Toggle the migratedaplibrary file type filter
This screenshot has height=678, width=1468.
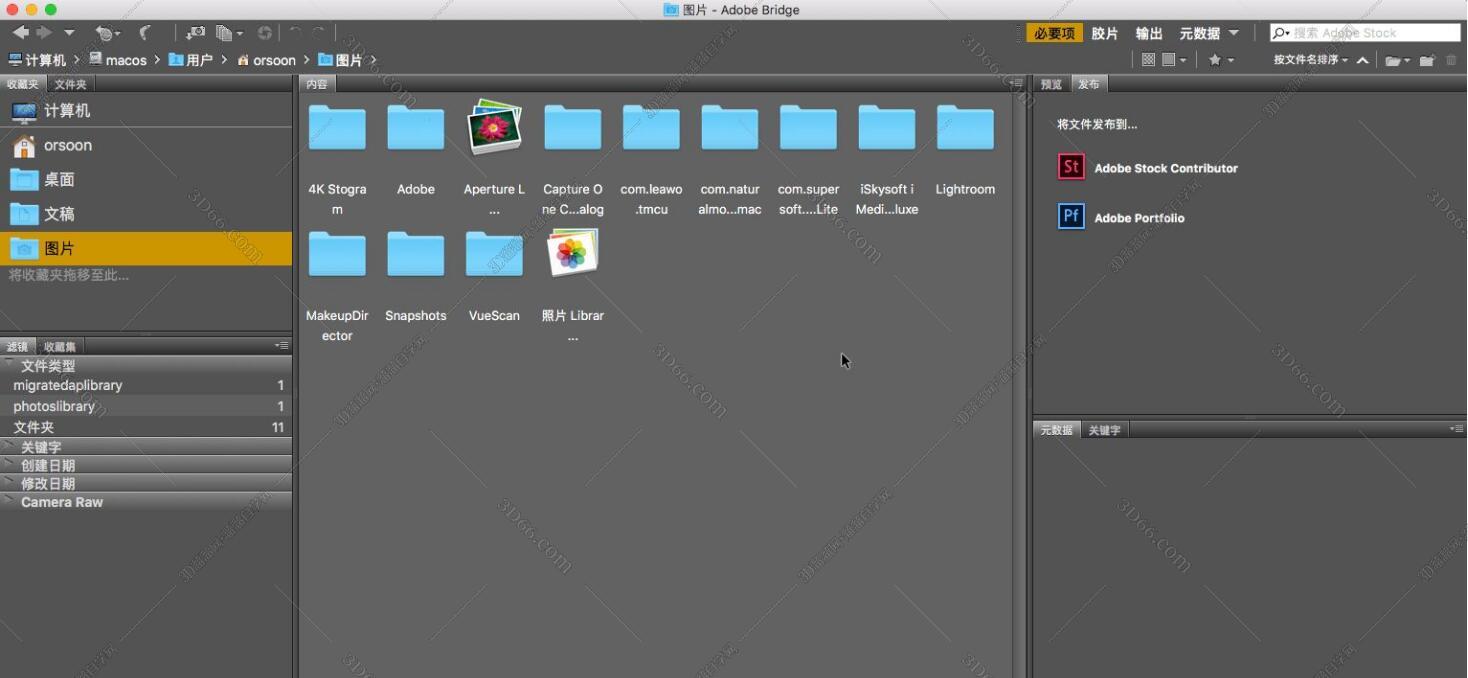(x=68, y=385)
